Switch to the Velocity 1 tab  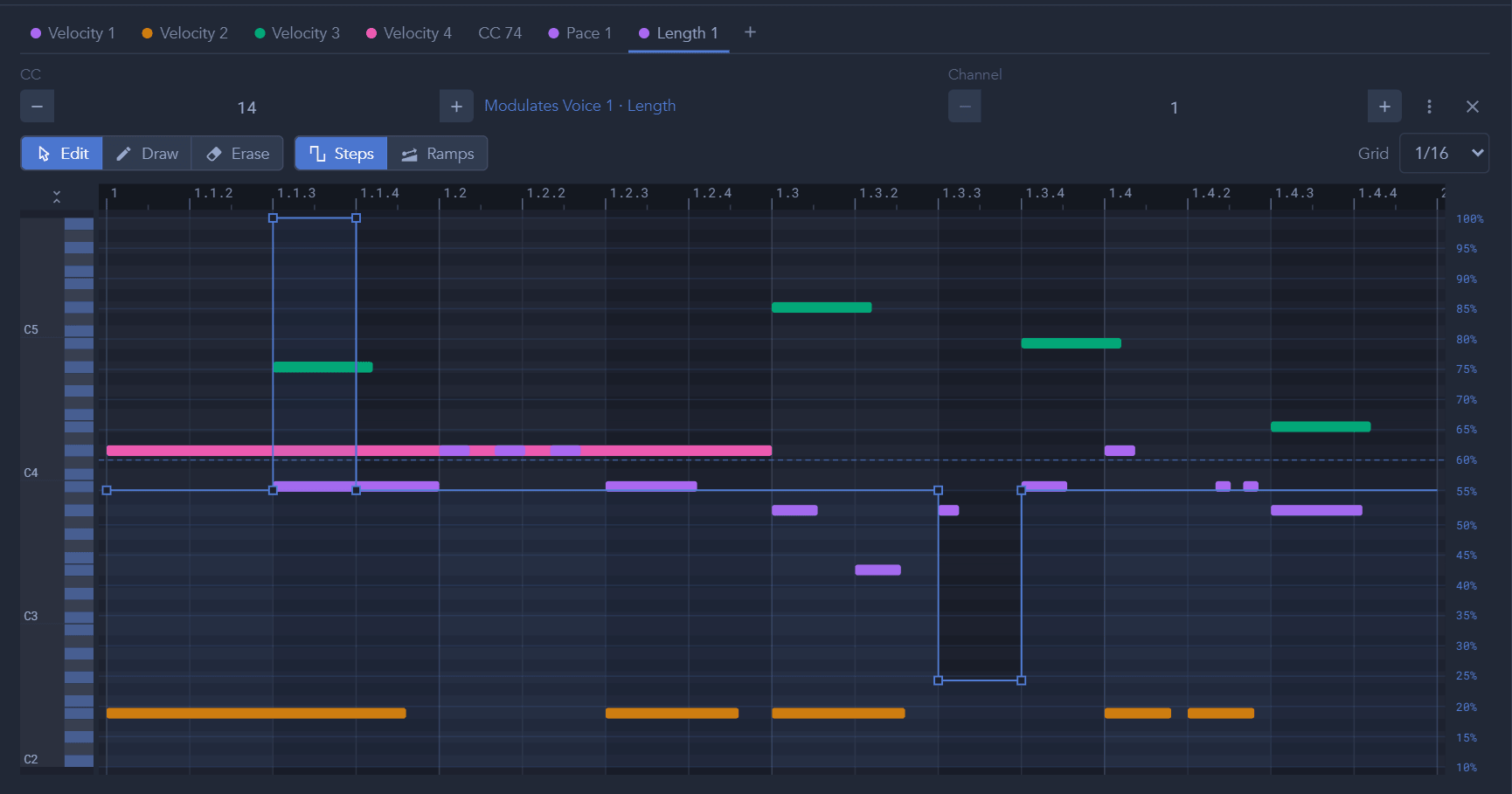point(73,33)
